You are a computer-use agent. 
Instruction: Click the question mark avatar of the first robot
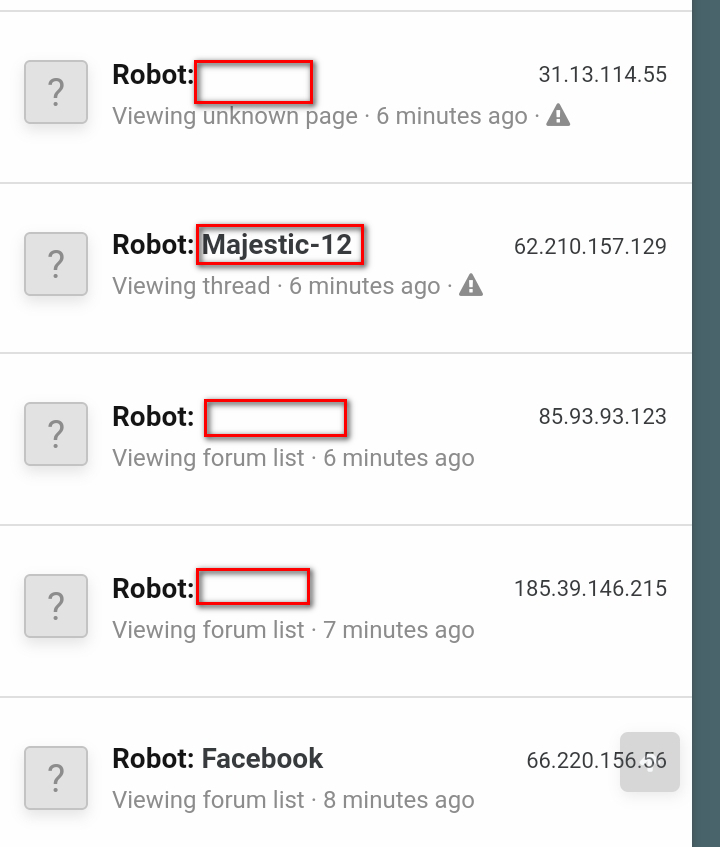tap(55, 92)
